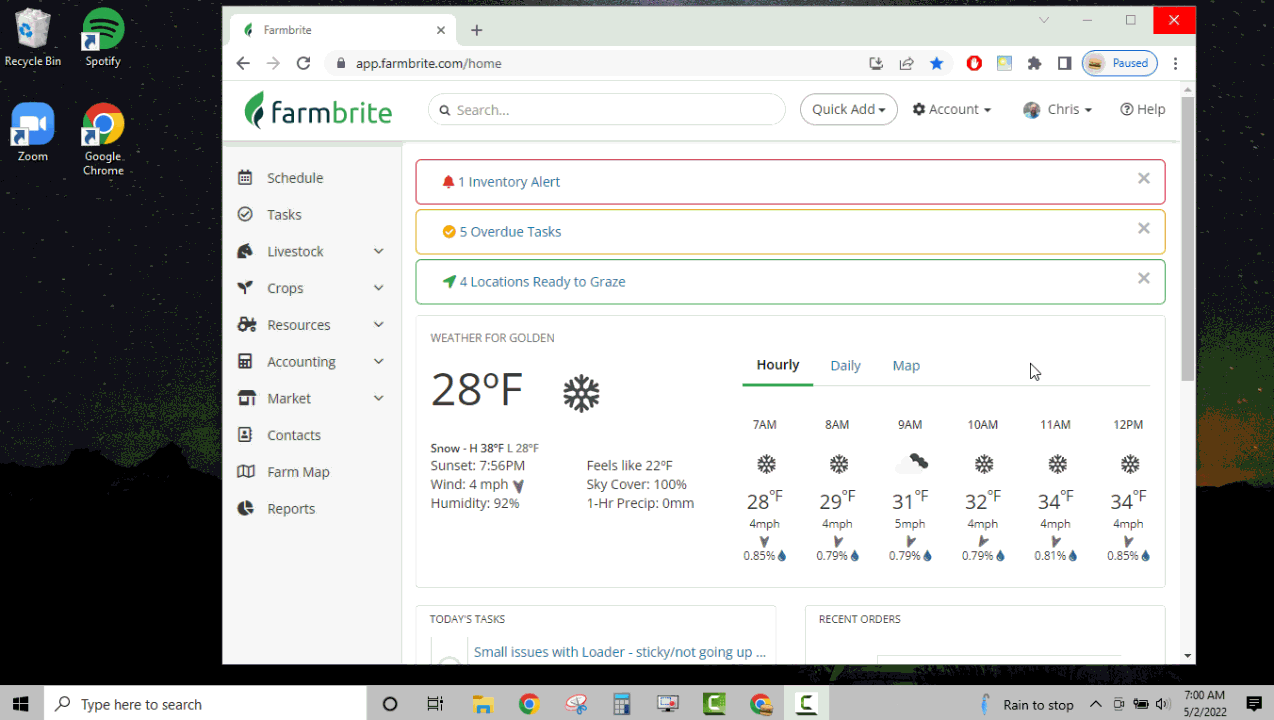
Task: Open the Account dropdown menu
Action: pyautogui.click(x=952, y=110)
